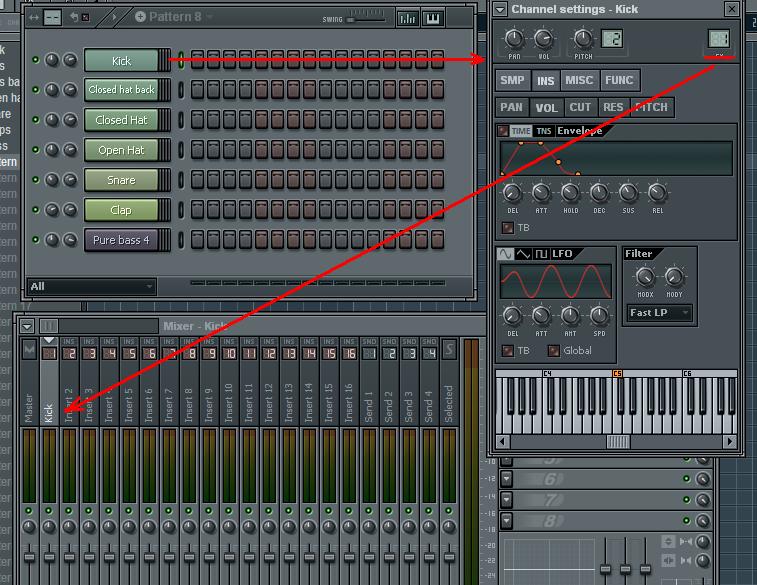The height and width of the screenshot is (585, 757).
Task: Mute the Master mixer track LED
Action: [29, 511]
